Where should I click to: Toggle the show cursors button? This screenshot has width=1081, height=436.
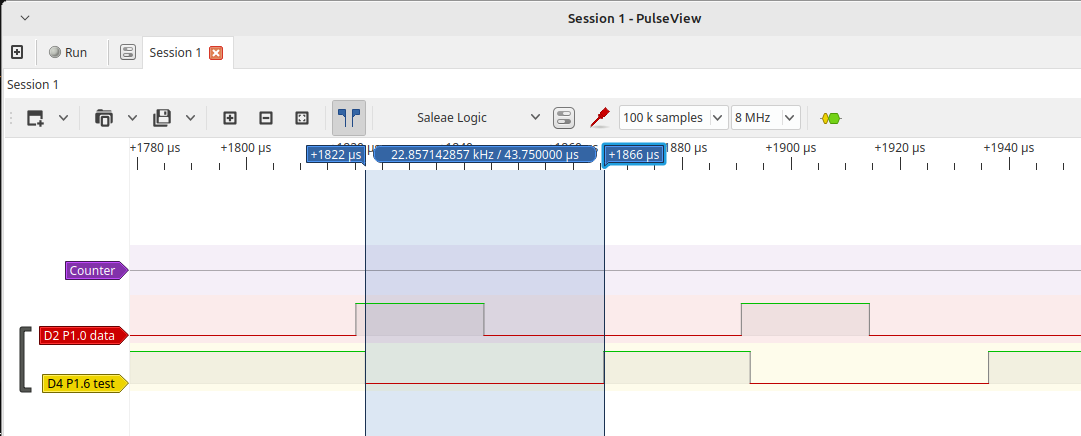coord(349,118)
